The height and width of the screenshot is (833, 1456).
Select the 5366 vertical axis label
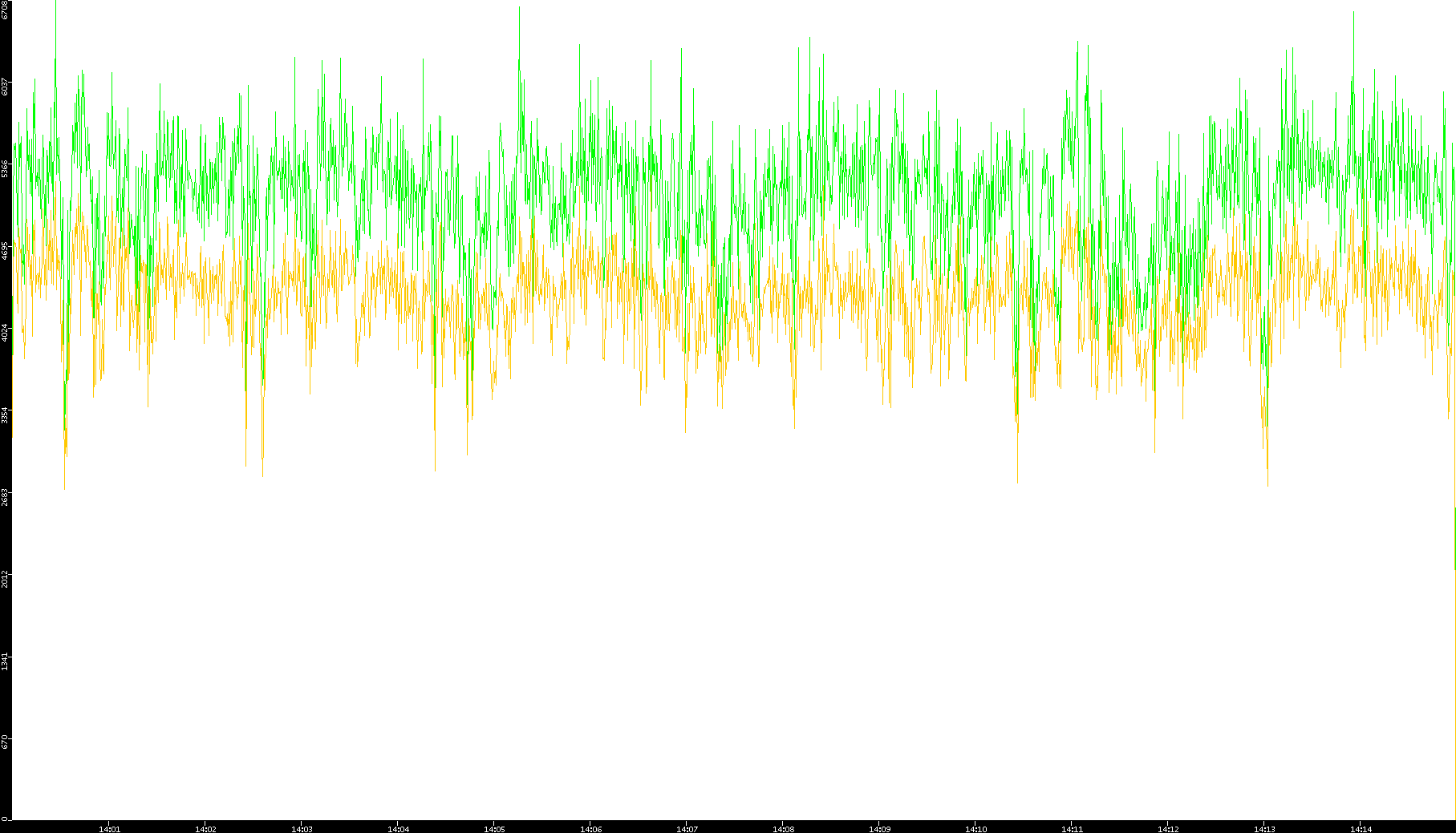click(6, 168)
